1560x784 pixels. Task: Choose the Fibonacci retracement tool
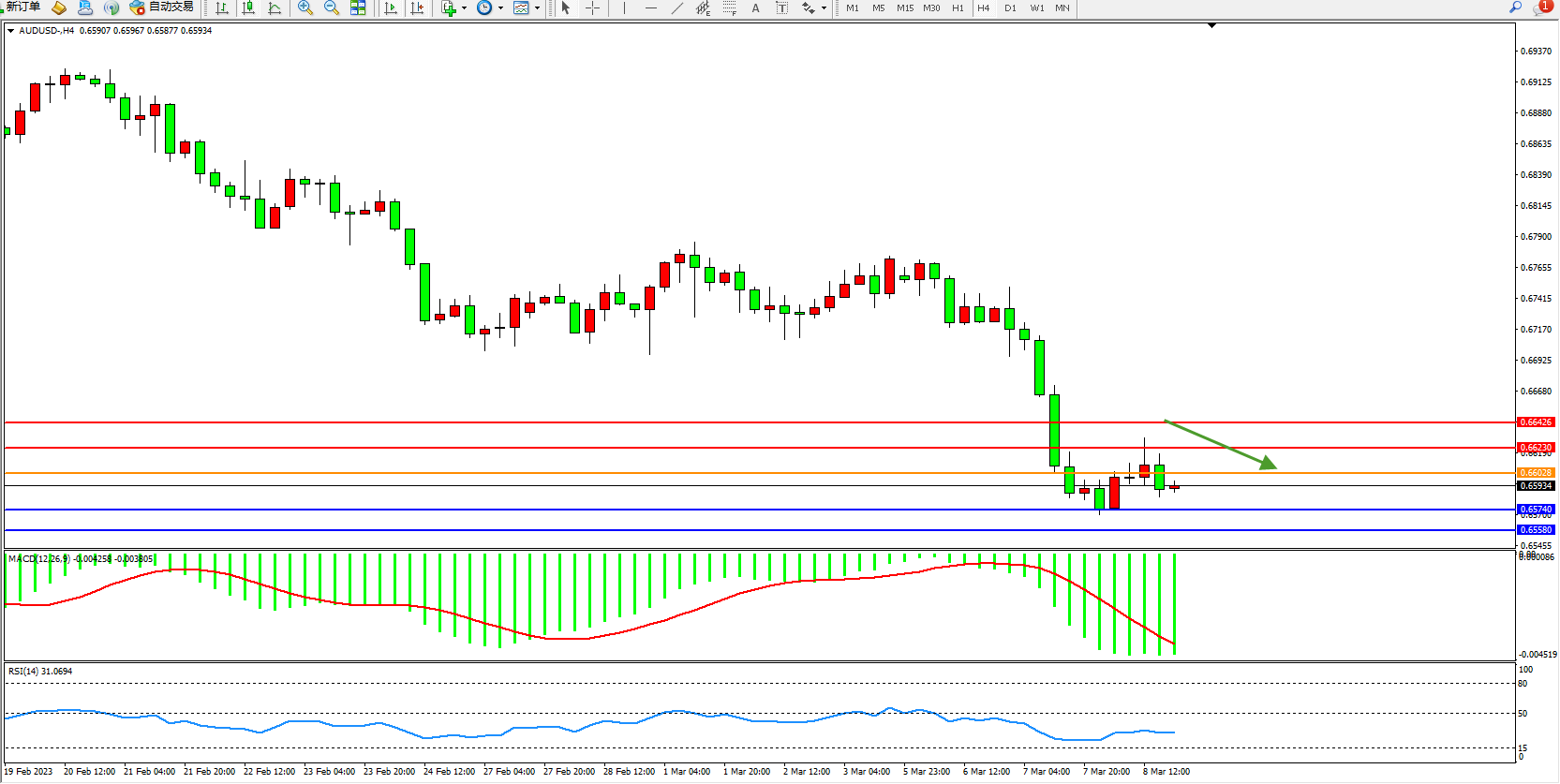coord(729,7)
